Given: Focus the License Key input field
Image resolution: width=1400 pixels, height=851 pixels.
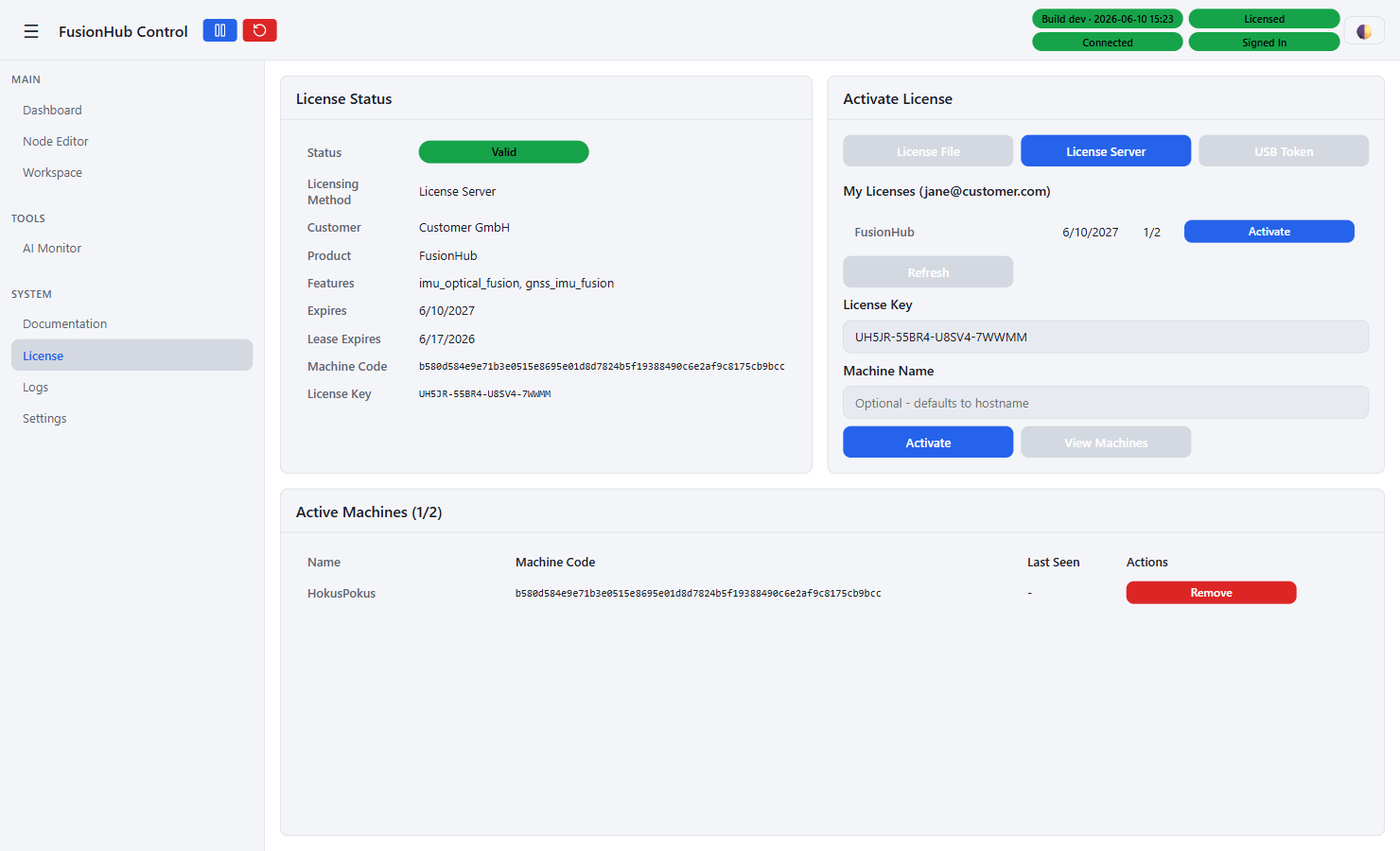Looking at the screenshot, I should [x=1106, y=337].
